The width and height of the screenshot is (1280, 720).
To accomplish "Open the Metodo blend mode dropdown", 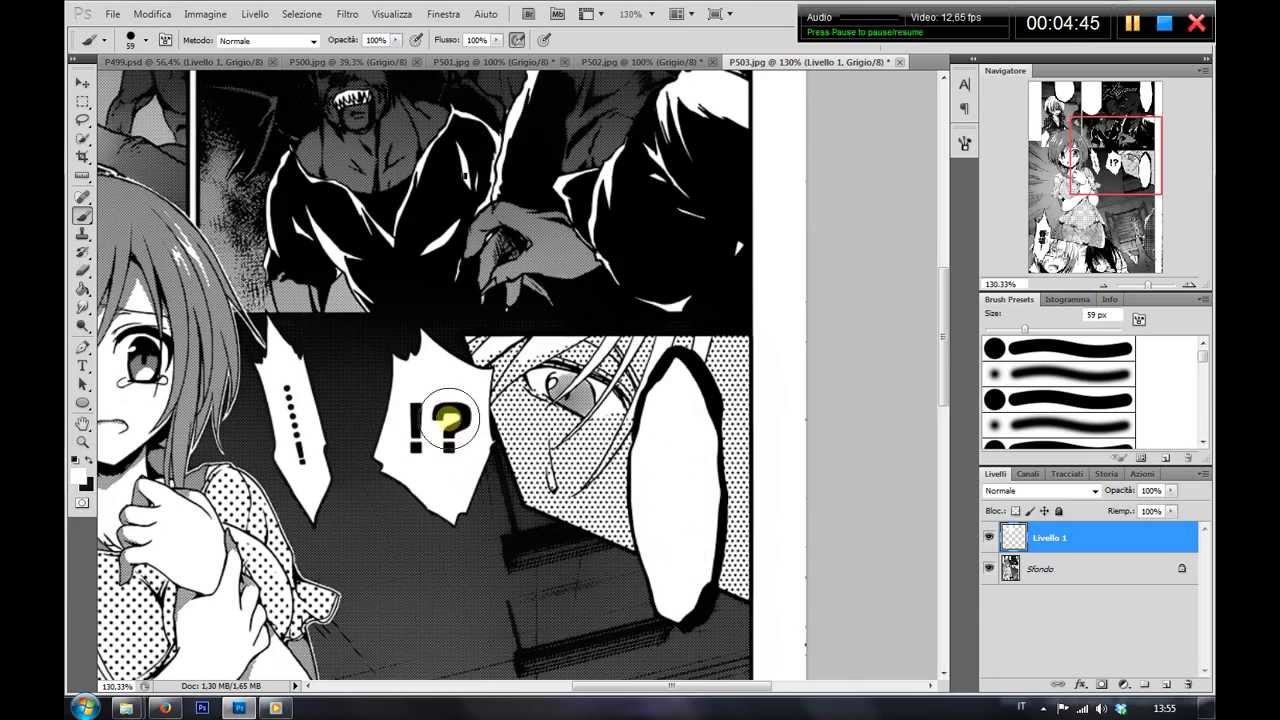I will (x=267, y=41).
